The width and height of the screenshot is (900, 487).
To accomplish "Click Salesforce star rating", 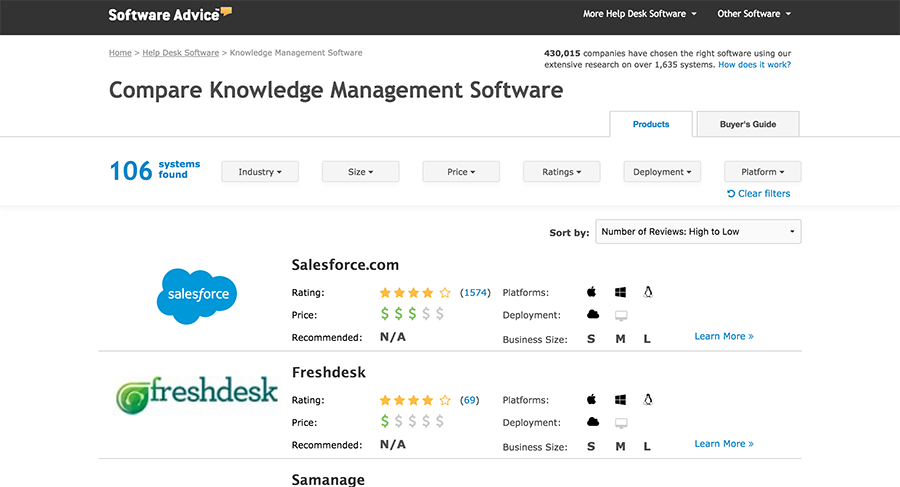I will [x=415, y=293].
